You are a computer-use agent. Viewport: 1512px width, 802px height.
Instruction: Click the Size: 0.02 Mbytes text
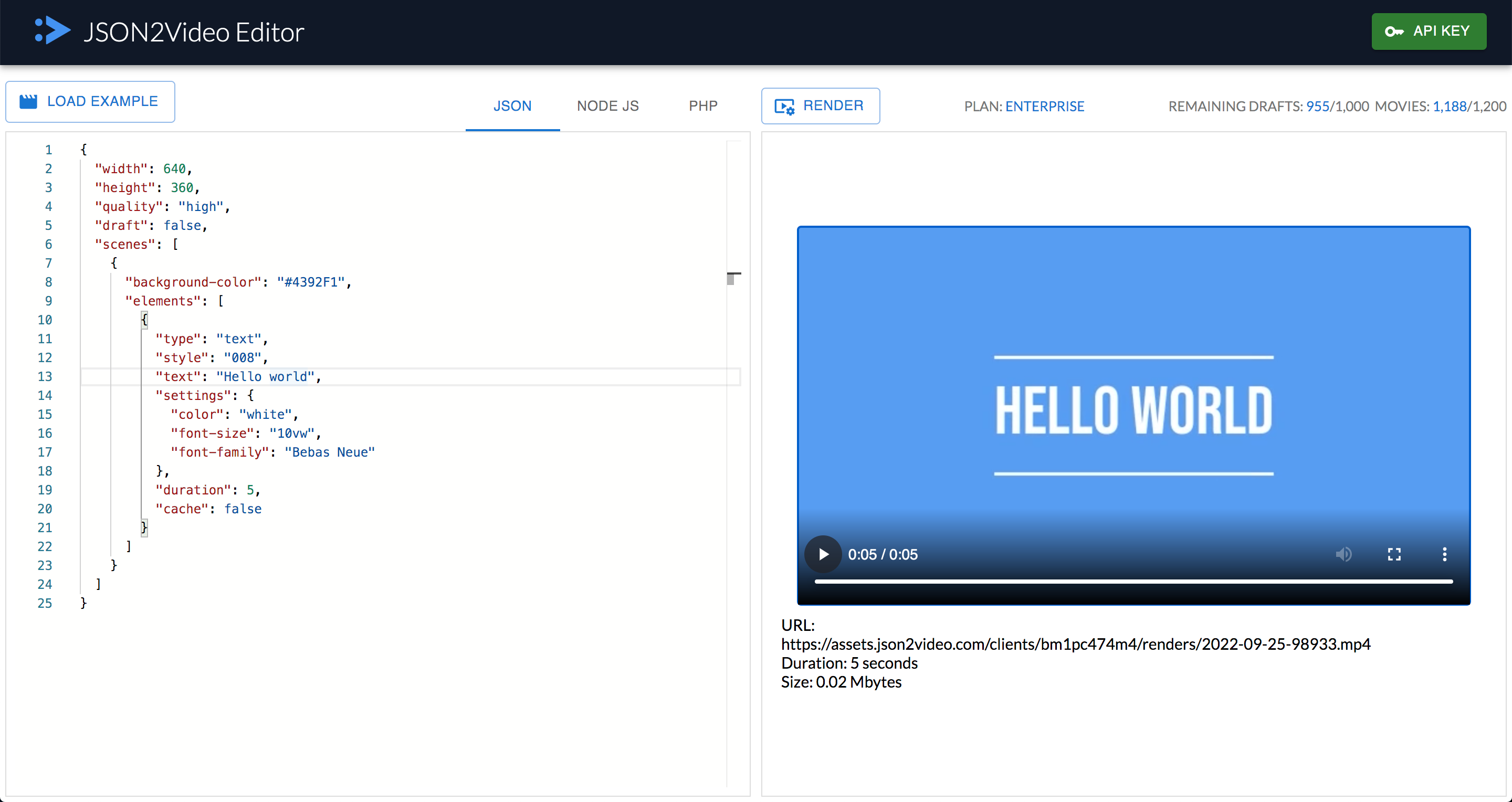841,682
